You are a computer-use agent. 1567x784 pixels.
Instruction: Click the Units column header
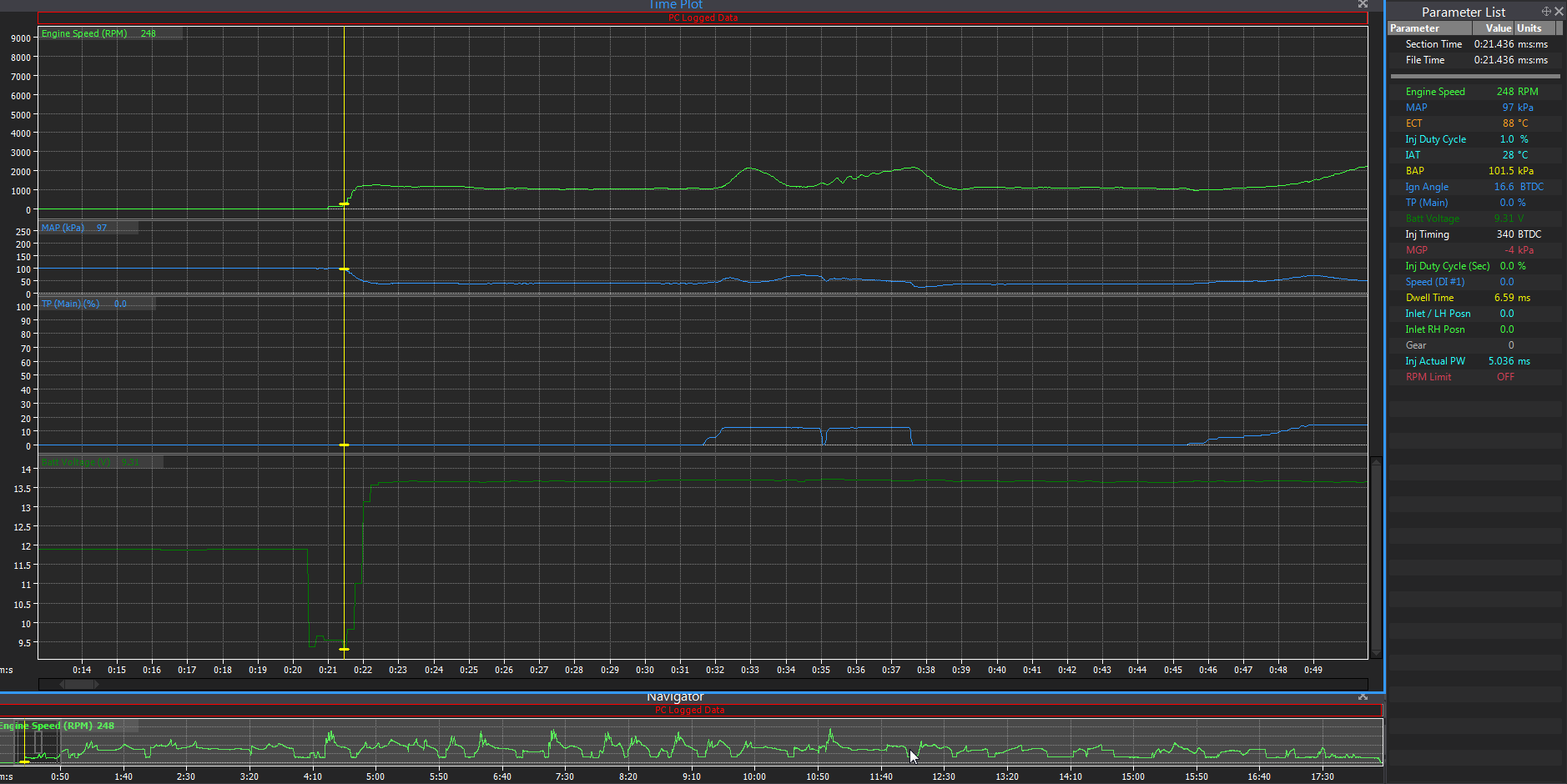click(1533, 28)
